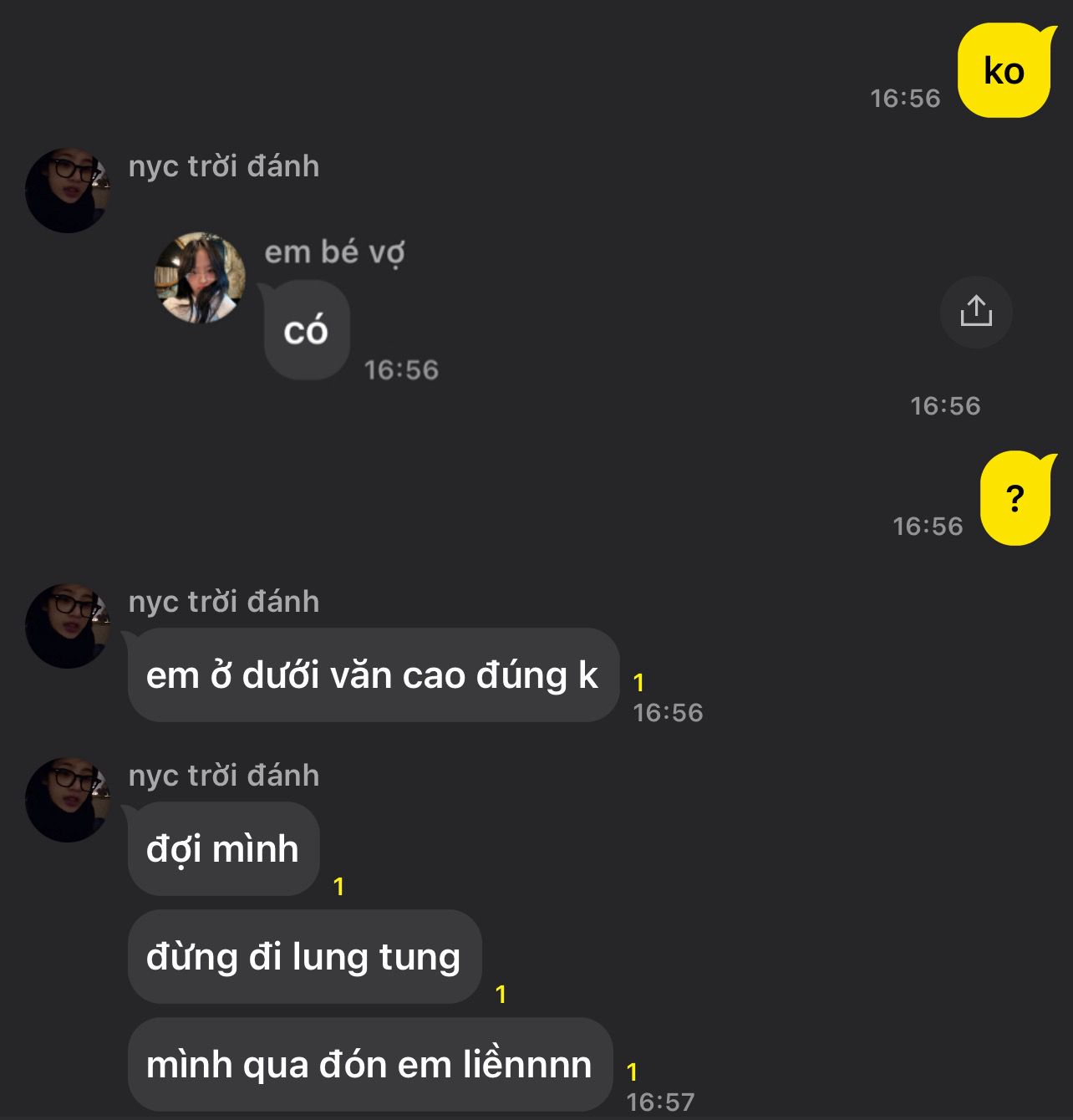This screenshot has width=1073, height=1120.
Task: Tap the 'em bé vợ' sender name
Action: 334,252
